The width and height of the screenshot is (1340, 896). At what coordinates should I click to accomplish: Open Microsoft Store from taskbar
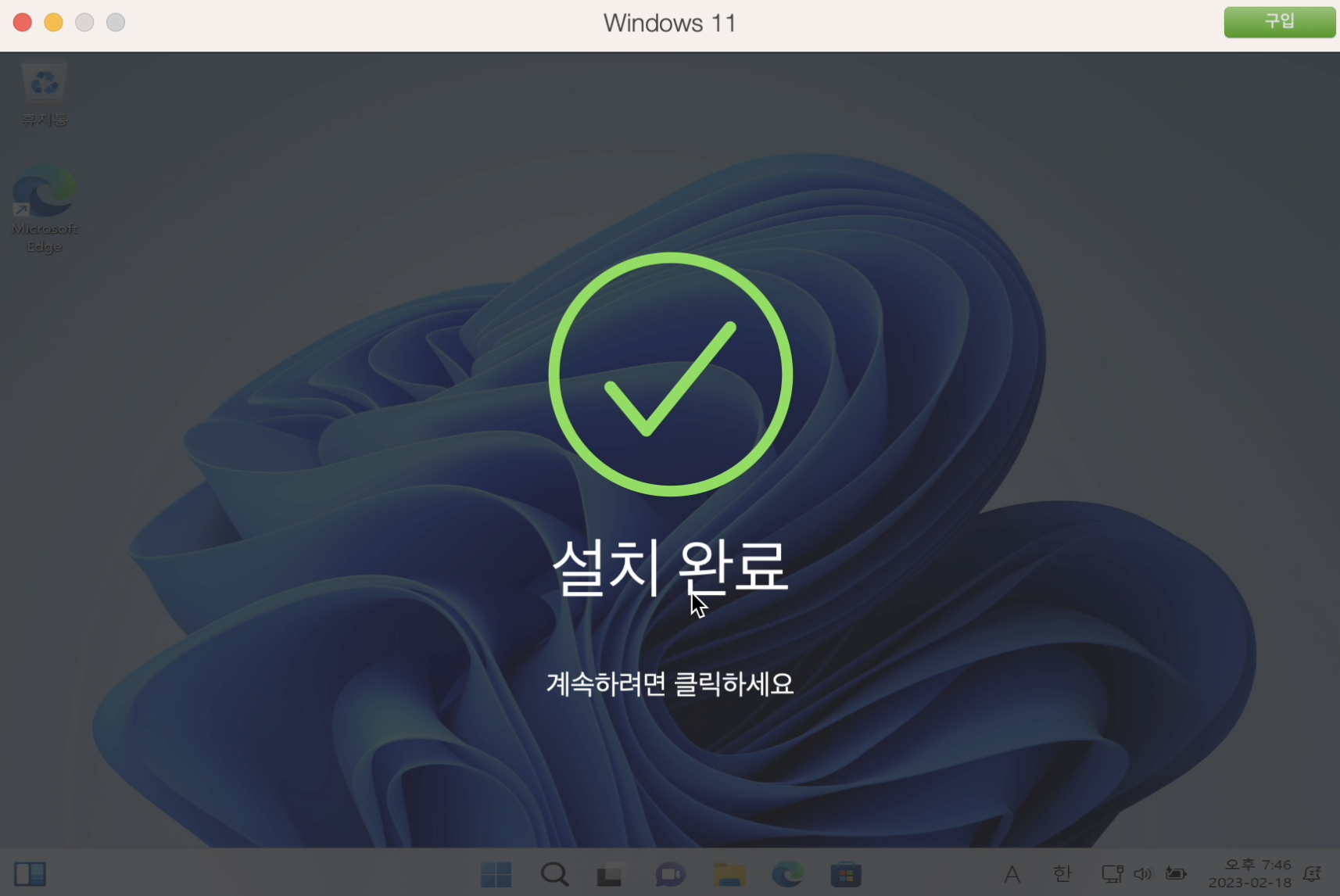click(x=846, y=874)
